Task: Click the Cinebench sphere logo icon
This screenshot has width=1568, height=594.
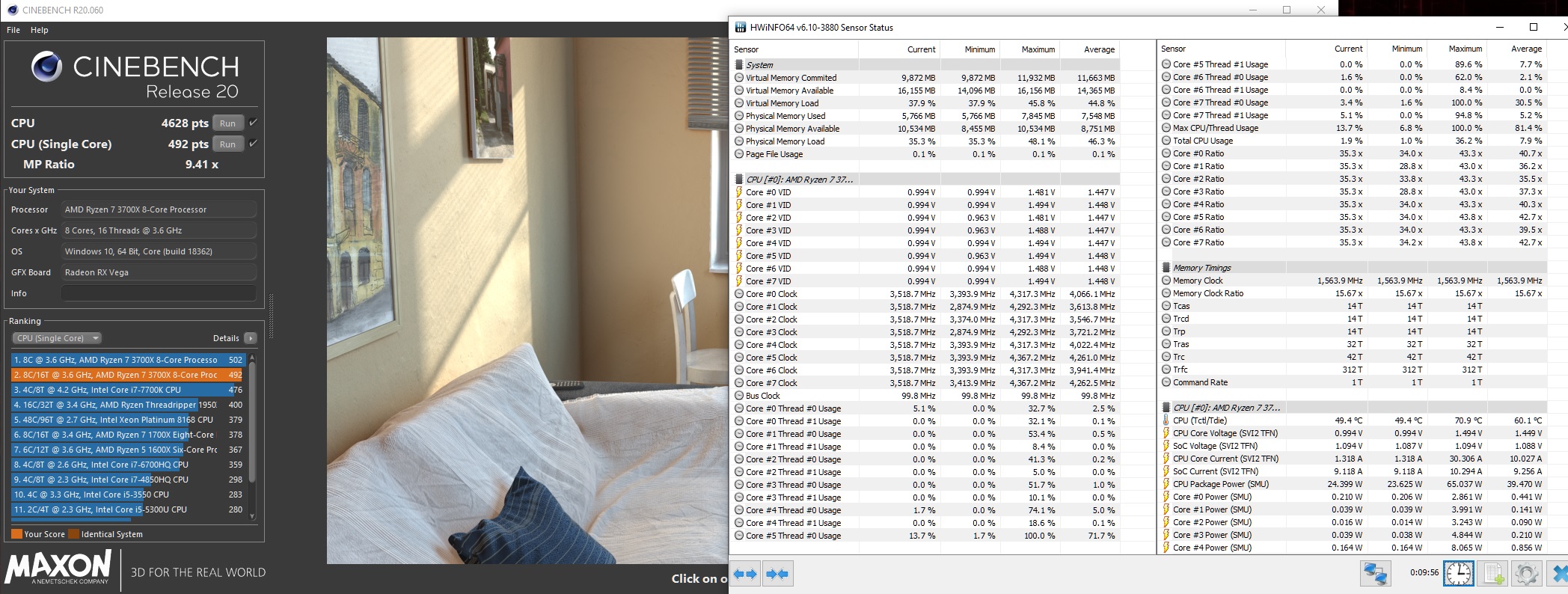Action: click(x=46, y=67)
